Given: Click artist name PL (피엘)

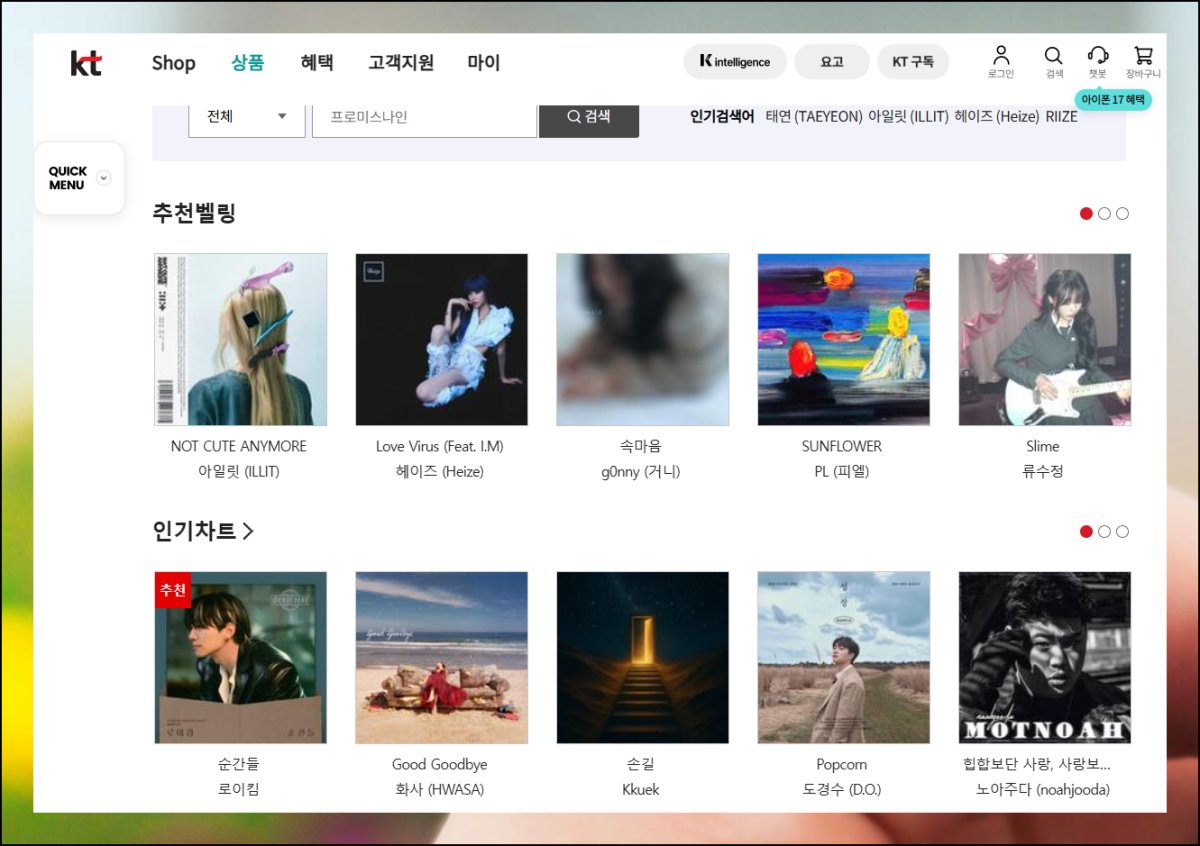Looking at the screenshot, I should tap(842, 471).
